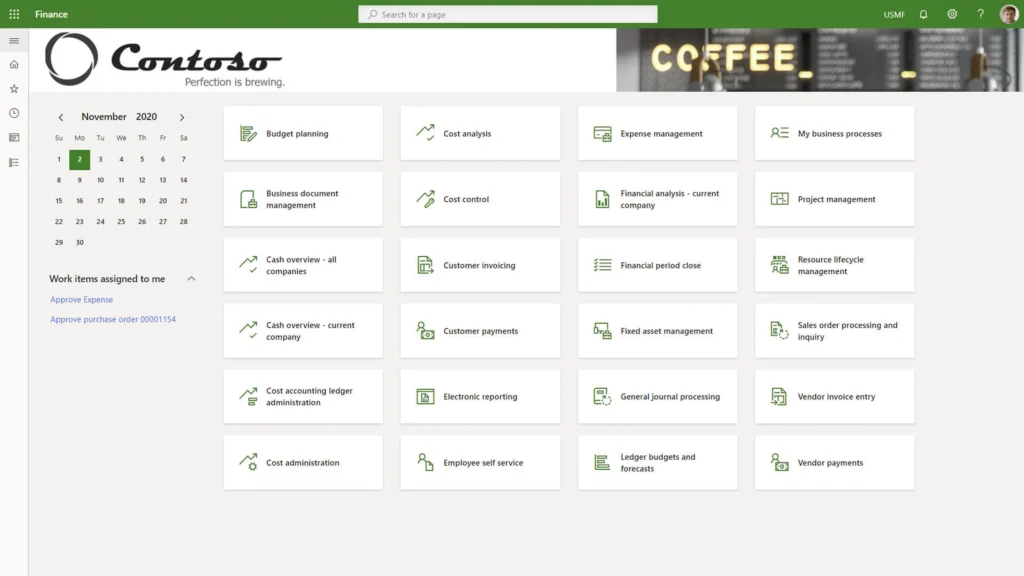Open the Approve Expense link

[x=82, y=300]
